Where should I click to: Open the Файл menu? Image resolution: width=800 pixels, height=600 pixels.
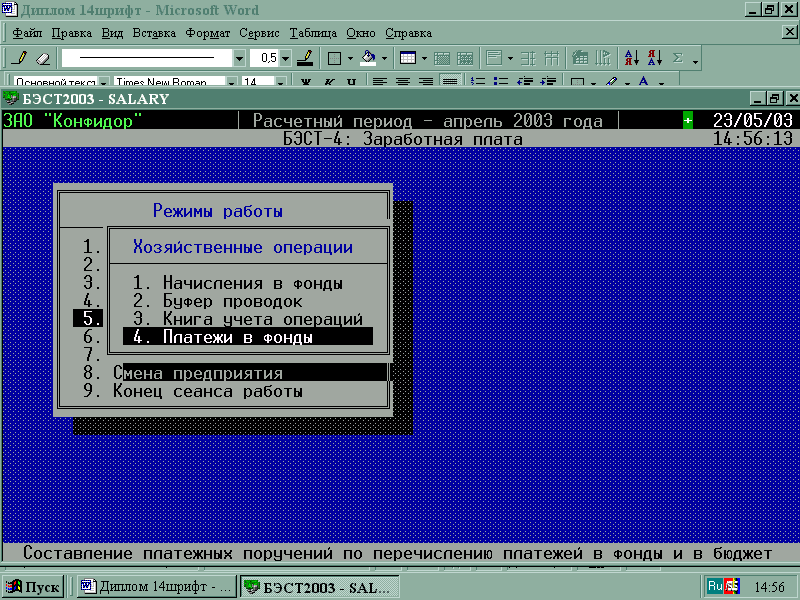point(27,33)
